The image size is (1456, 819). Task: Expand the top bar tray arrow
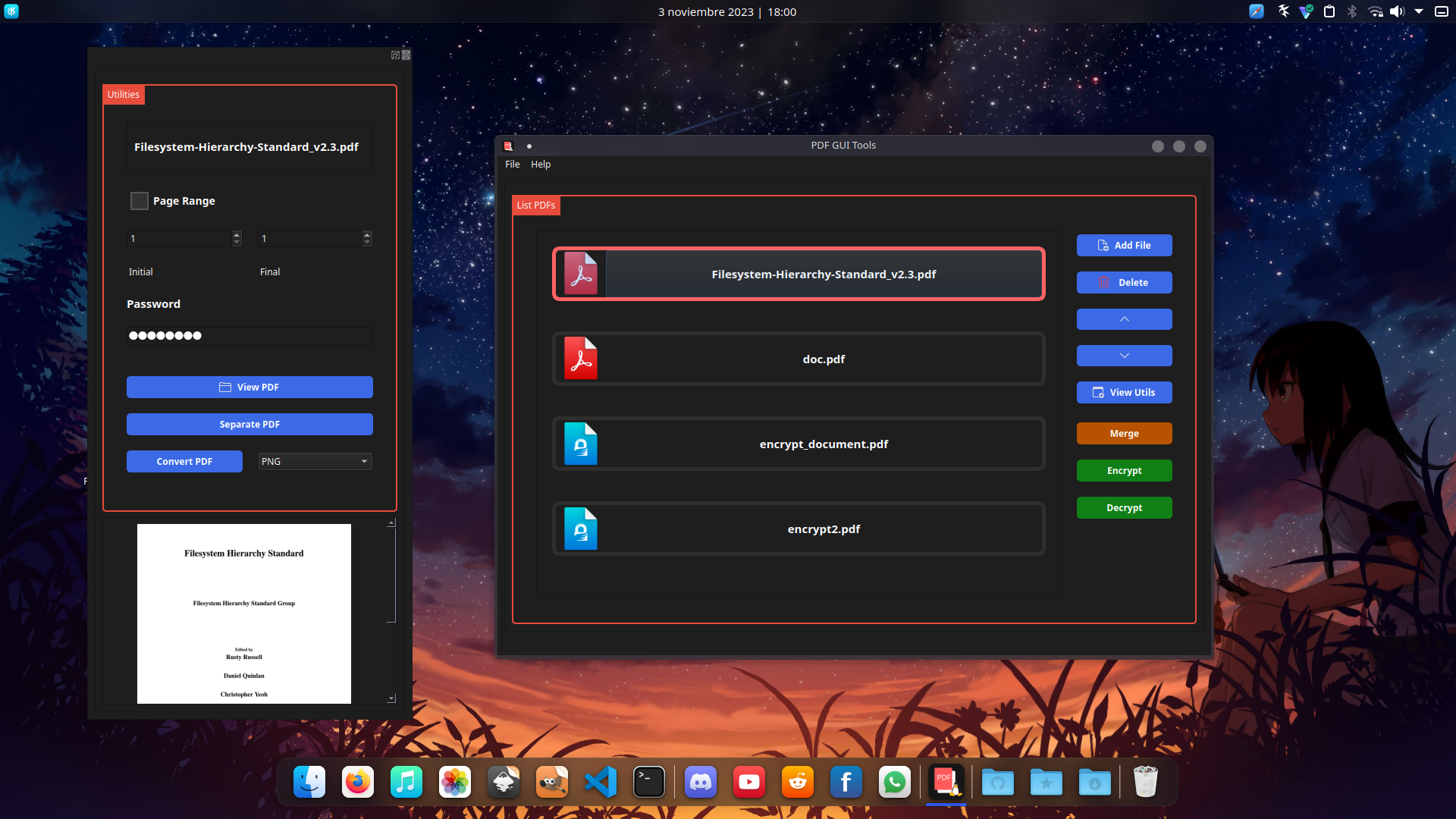pos(1419,11)
